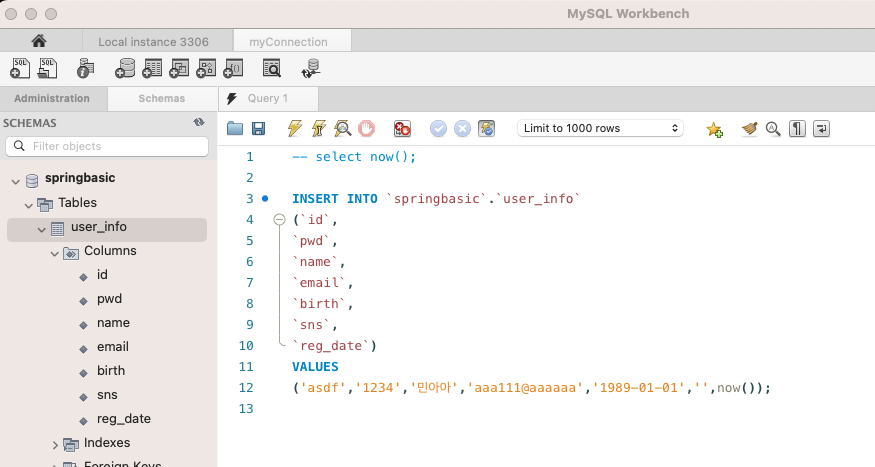This screenshot has height=467, width=875.
Task: Create a new view icon
Action: (179, 69)
